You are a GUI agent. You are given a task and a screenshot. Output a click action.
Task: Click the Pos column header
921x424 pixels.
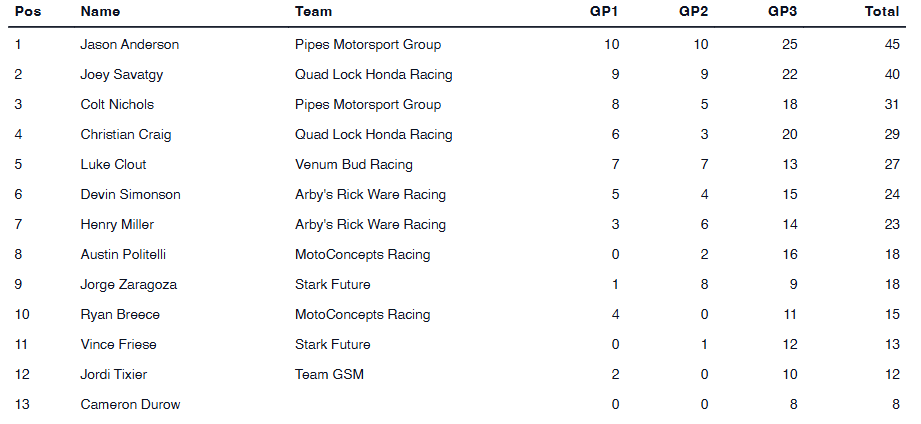pyautogui.click(x=26, y=12)
